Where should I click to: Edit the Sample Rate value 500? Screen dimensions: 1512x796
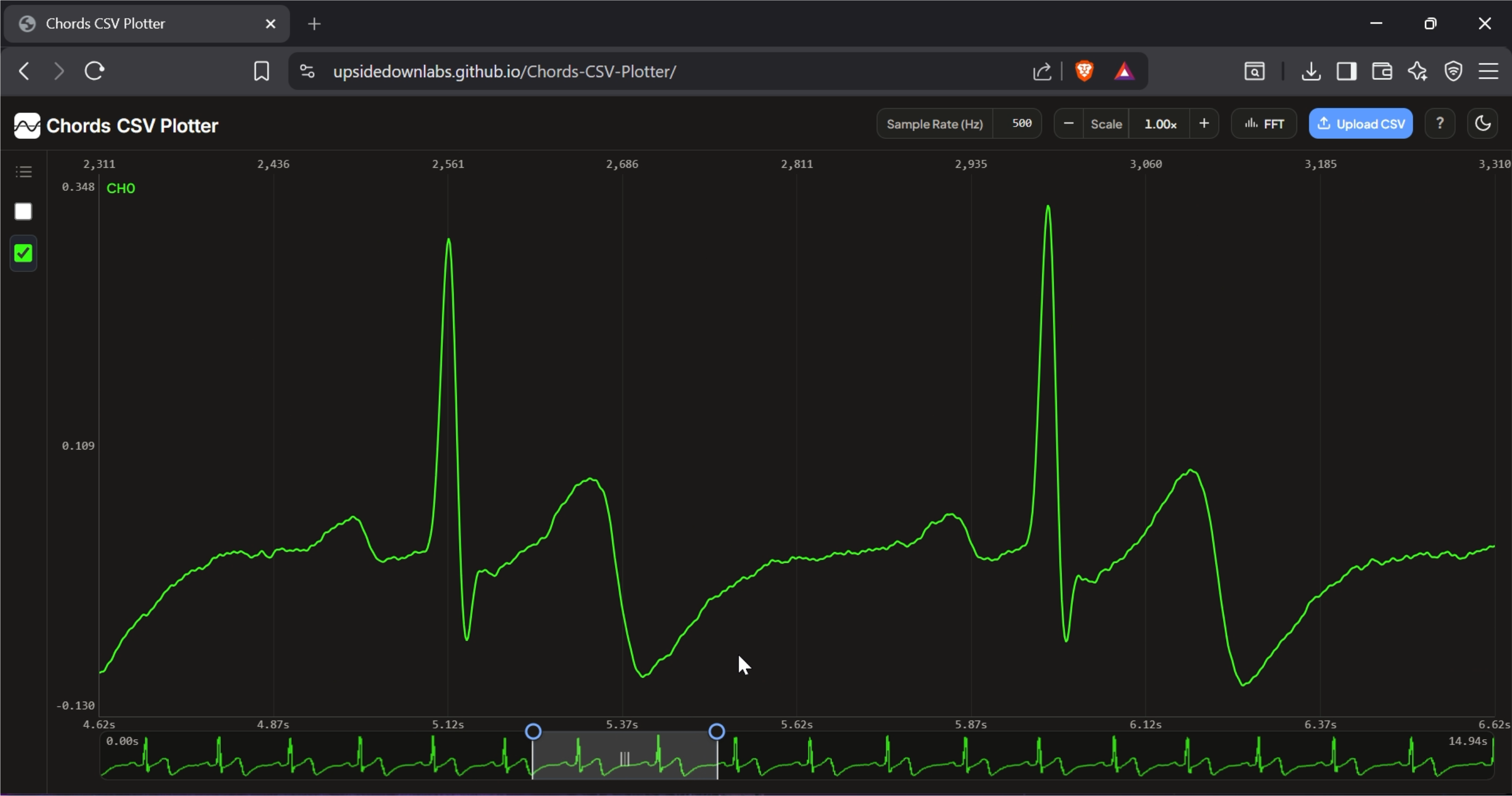tap(1021, 124)
